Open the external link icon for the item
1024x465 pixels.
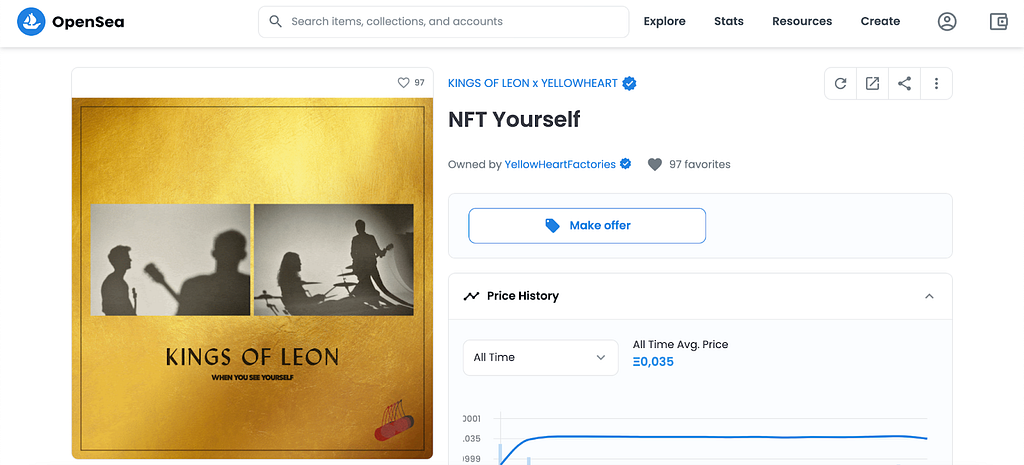[x=872, y=84]
